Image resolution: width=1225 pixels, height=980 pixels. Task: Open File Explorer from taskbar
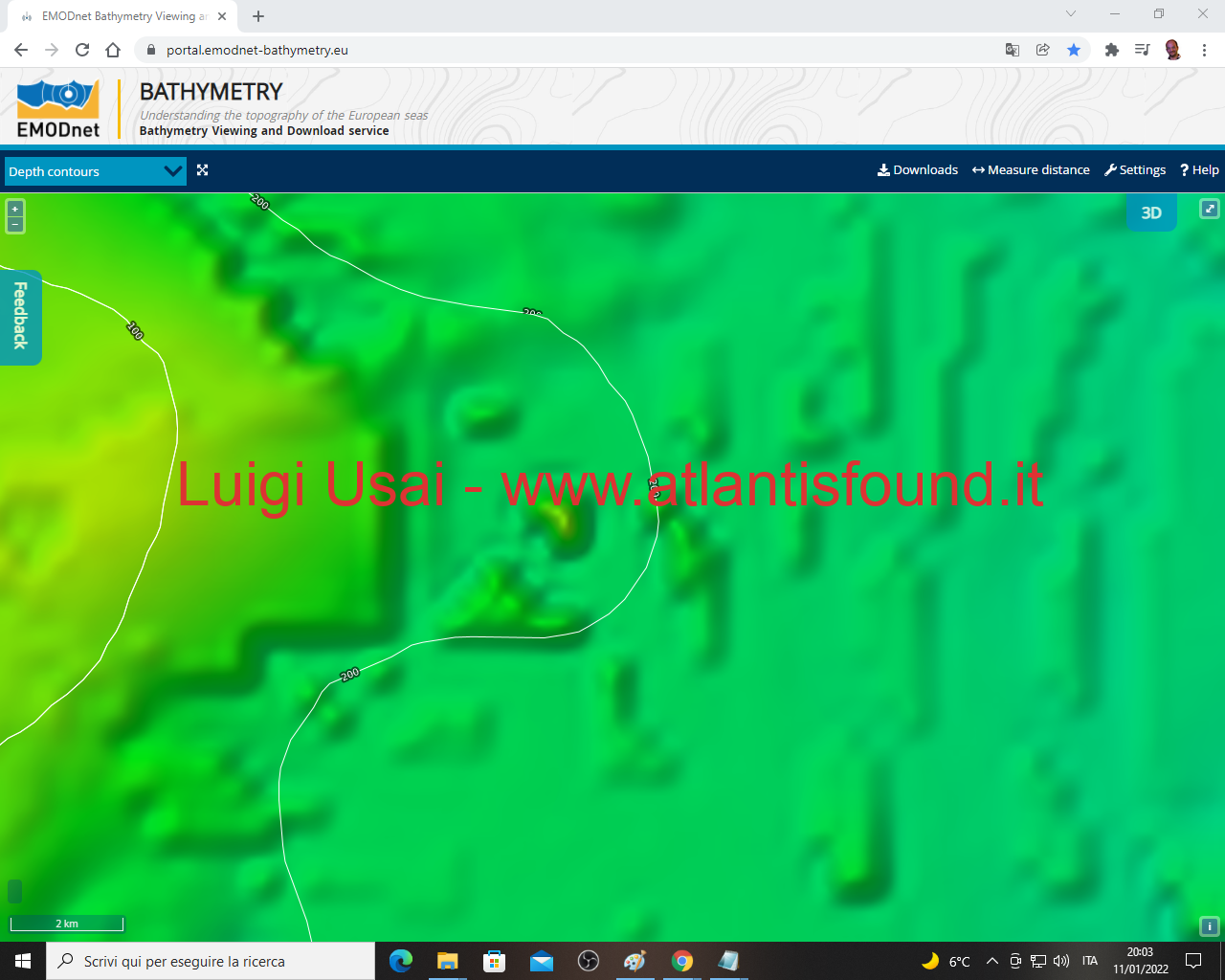pyautogui.click(x=448, y=961)
